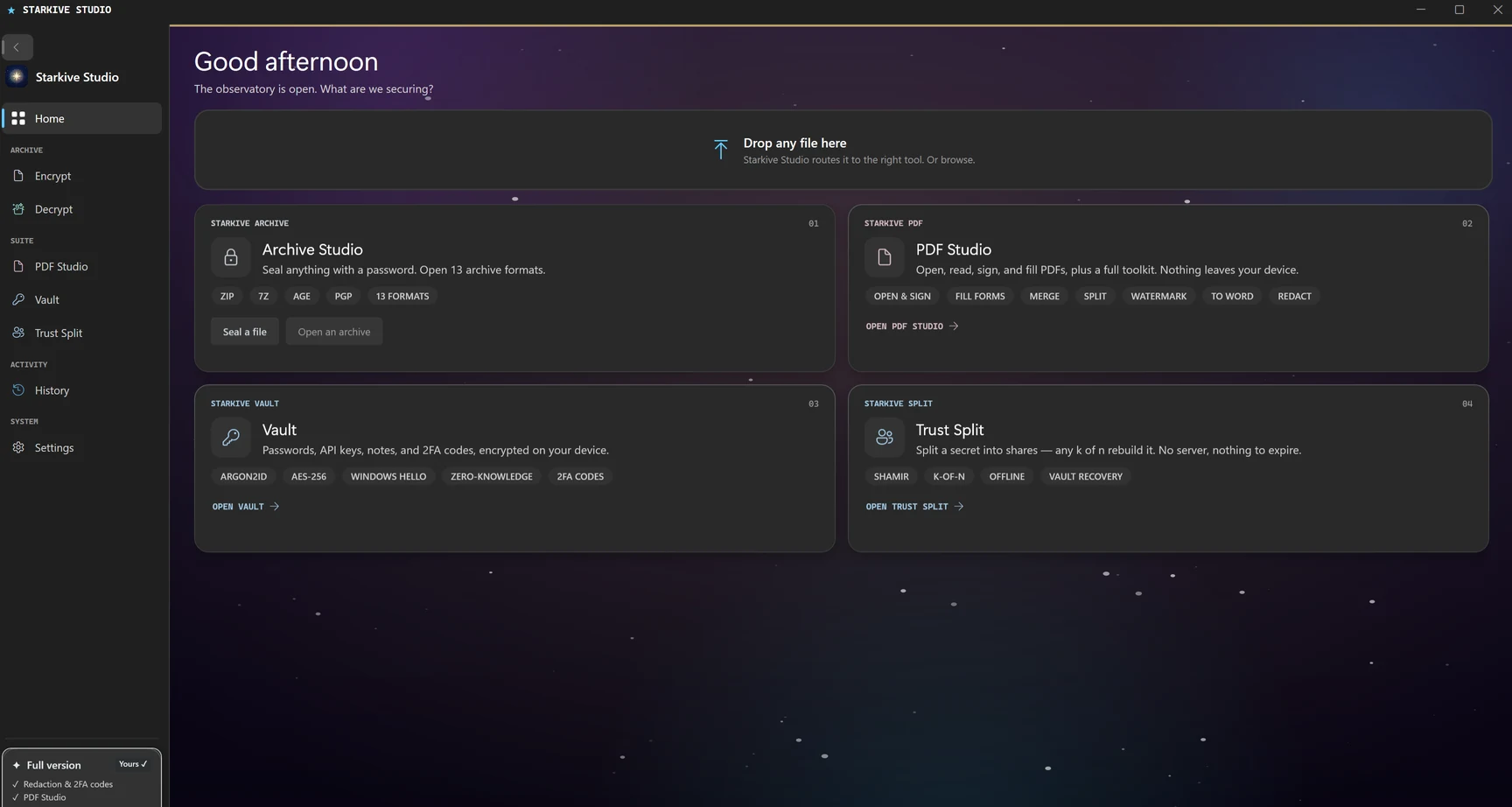Click the AGE format tag
This screenshot has height=807, width=1512.
(x=302, y=296)
